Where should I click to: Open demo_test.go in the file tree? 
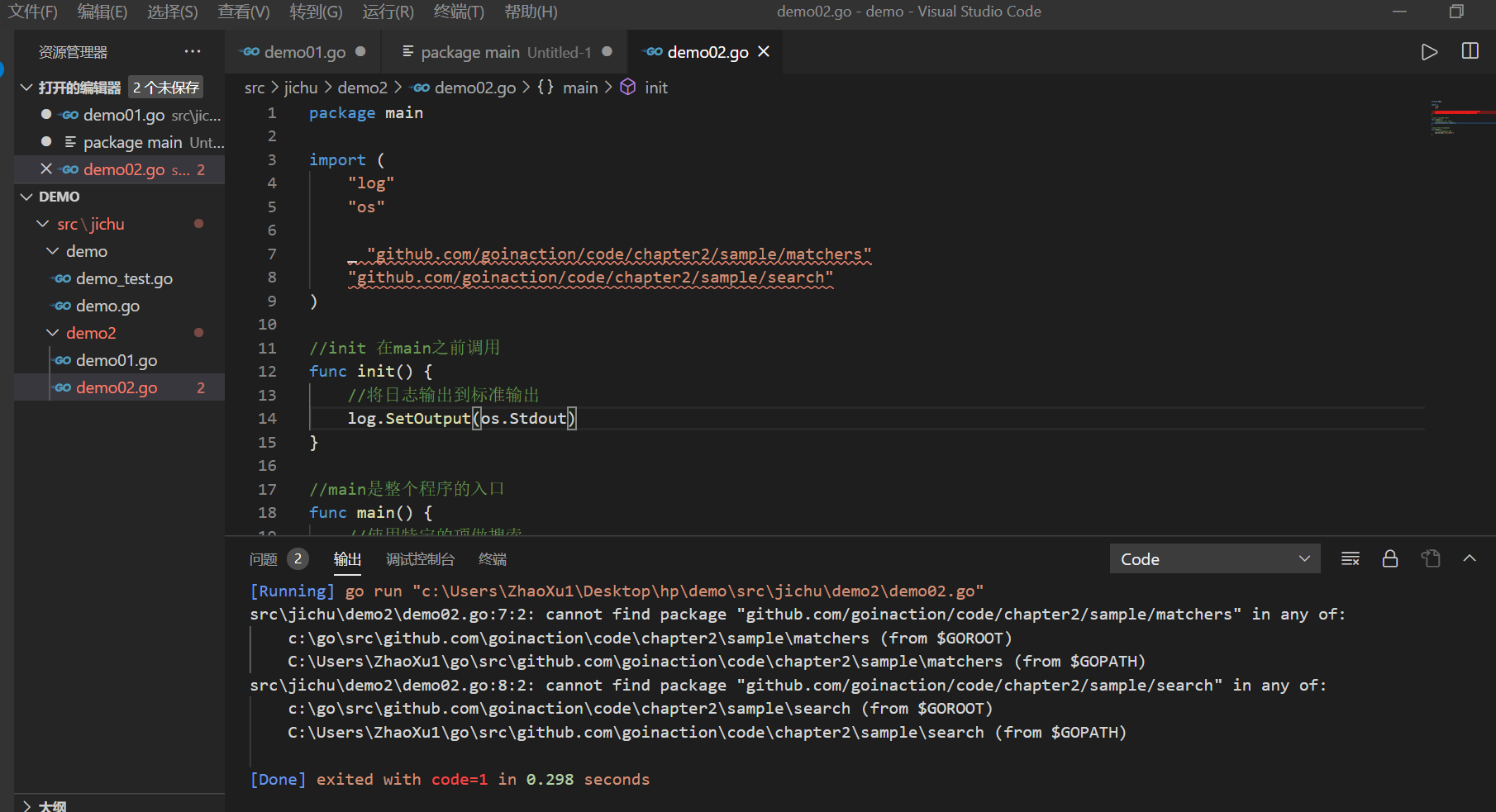pos(119,278)
